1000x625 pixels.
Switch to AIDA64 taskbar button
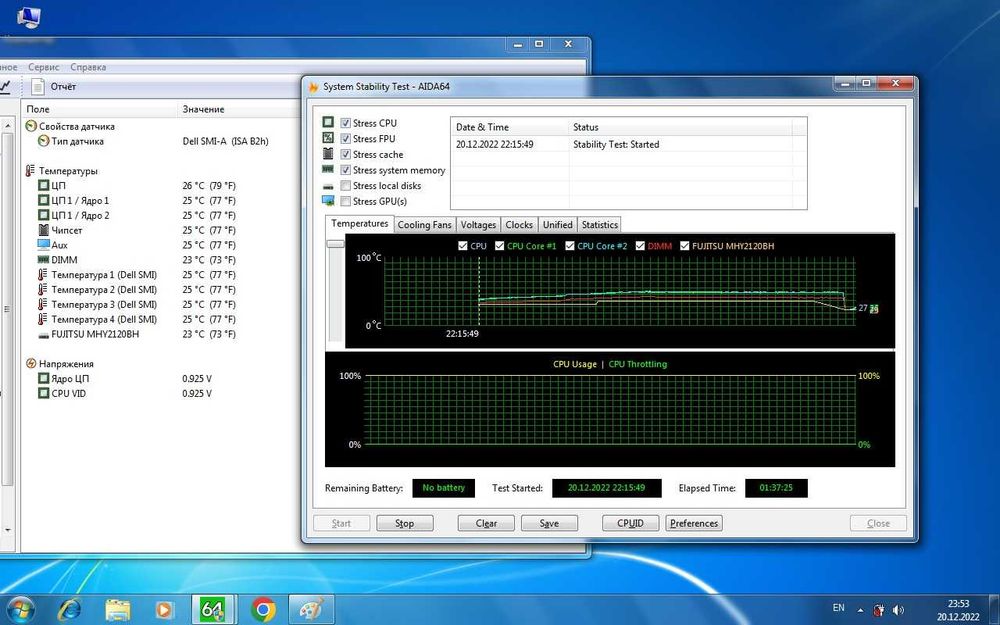pyautogui.click(x=213, y=610)
